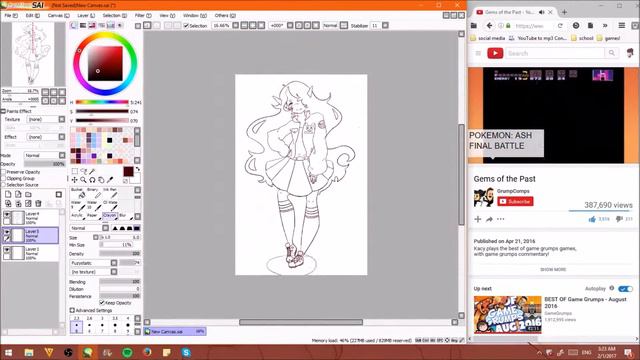
Task: Select the Hand pan tool in SAI
Action: click(101, 180)
